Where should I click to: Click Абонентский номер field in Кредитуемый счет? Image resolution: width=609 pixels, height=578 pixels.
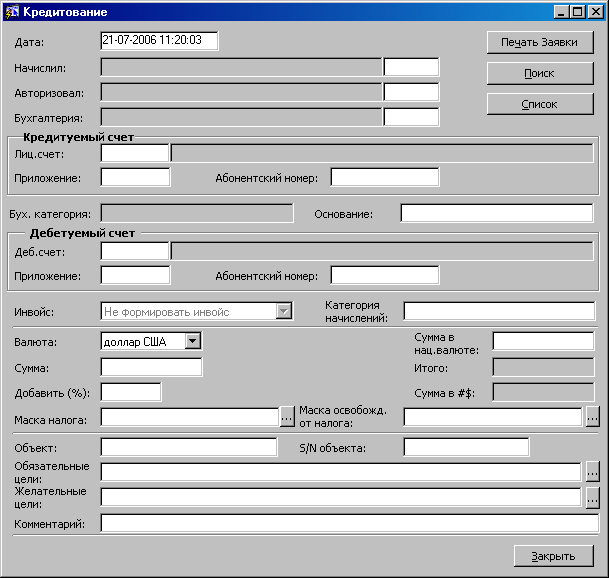pyautogui.click(x=385, y=177)
